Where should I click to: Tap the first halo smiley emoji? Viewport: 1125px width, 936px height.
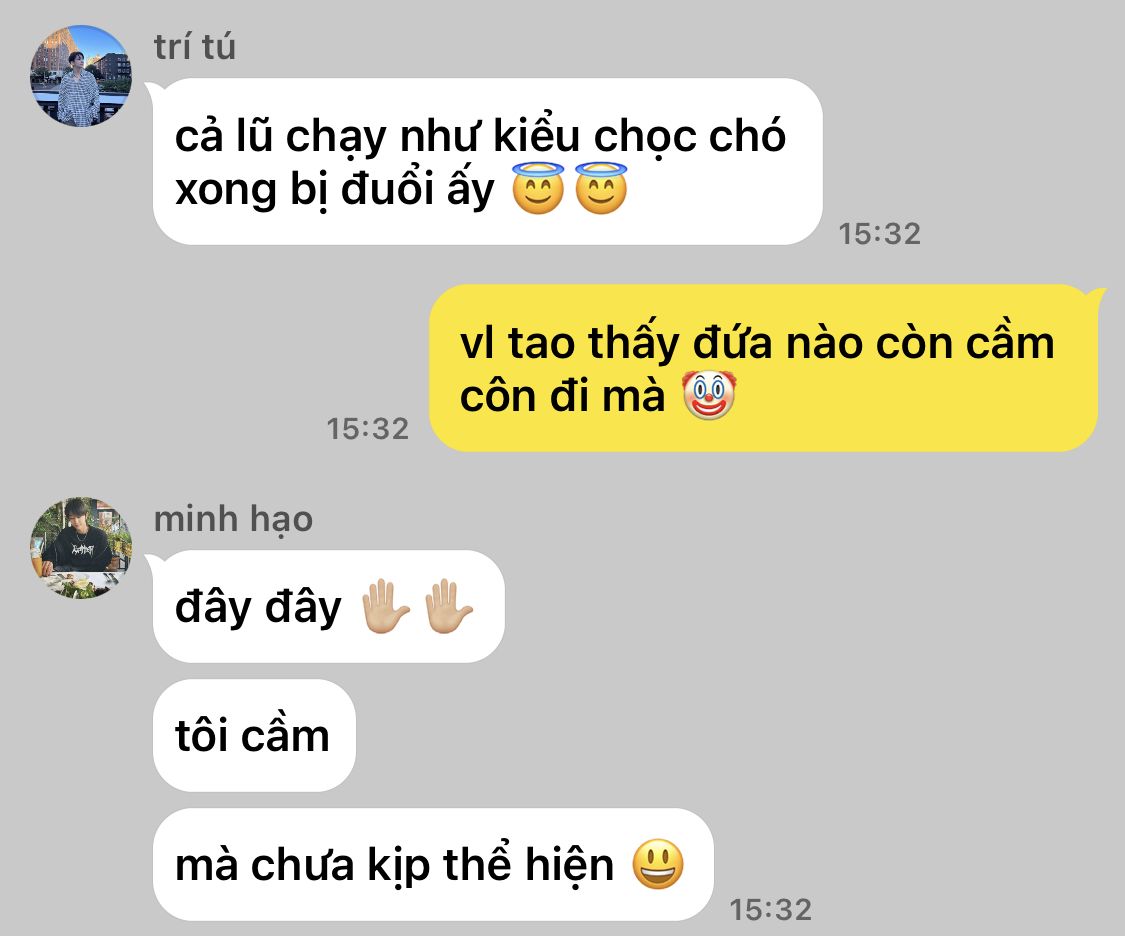pyautogui.click(x=538, y=188)
